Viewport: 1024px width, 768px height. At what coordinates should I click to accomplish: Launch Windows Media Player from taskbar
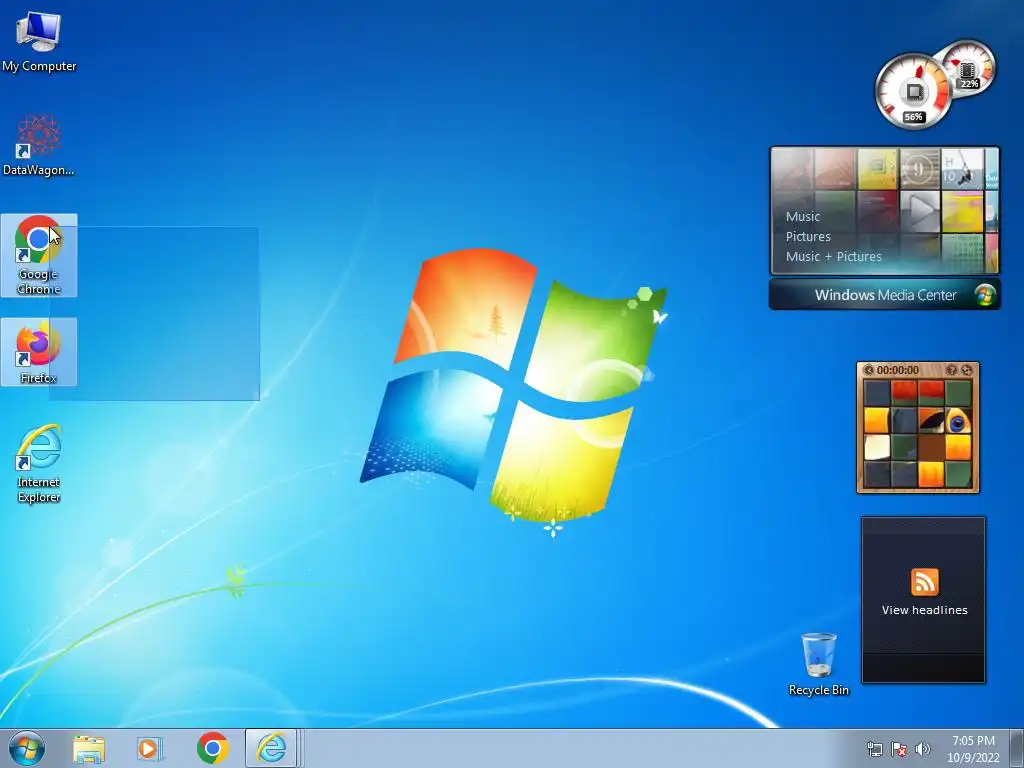pyautogui.click(x=149, y=749)
